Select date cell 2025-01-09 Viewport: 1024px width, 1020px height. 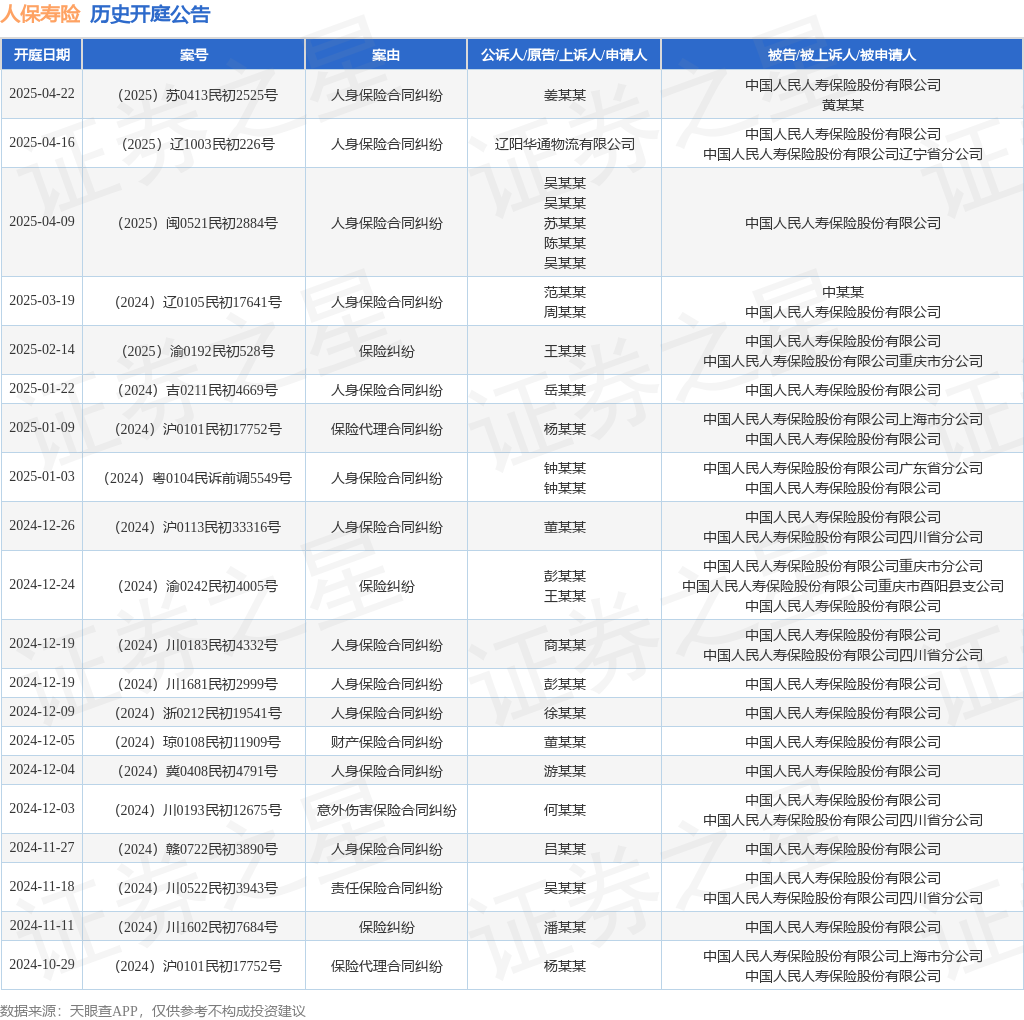pyautogui.click(x=42, y=427)
